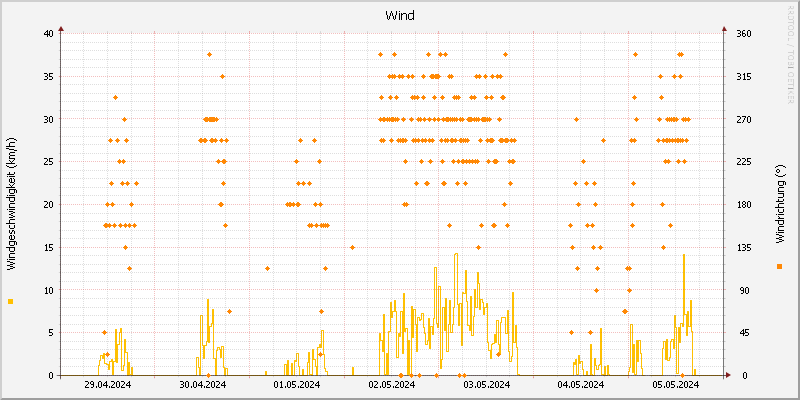Click the left axis value 30
The image size is (800, 400).
(x=48, y=119)
